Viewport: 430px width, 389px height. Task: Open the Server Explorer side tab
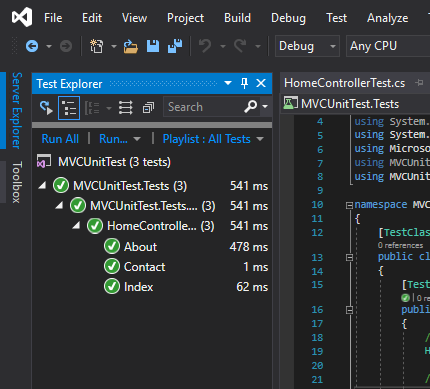pos(17,110)
